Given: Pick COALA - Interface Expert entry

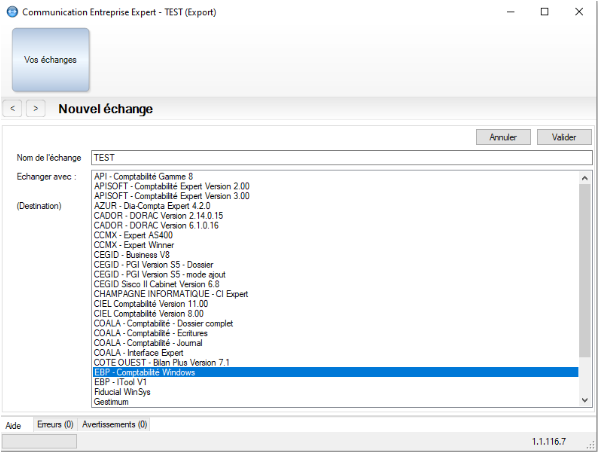Looking at the screenshot, I should [x=335, y=353].
